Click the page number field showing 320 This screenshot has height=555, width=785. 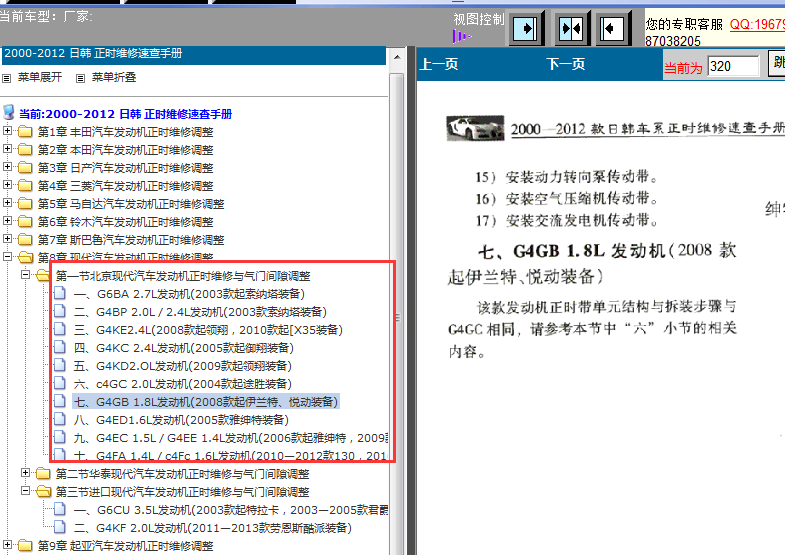point(733,66)
